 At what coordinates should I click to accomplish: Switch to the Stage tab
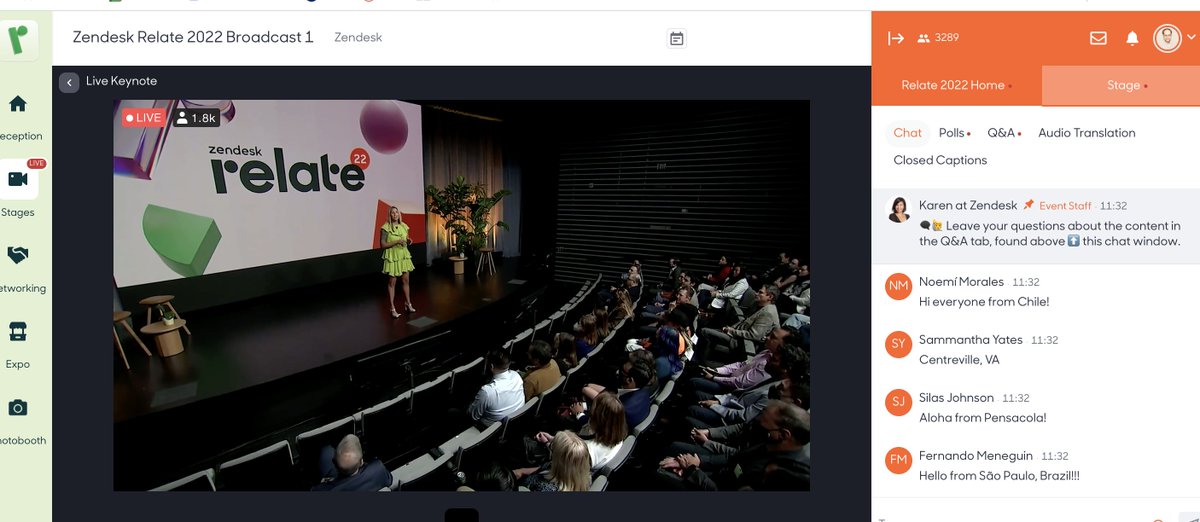1121,85
